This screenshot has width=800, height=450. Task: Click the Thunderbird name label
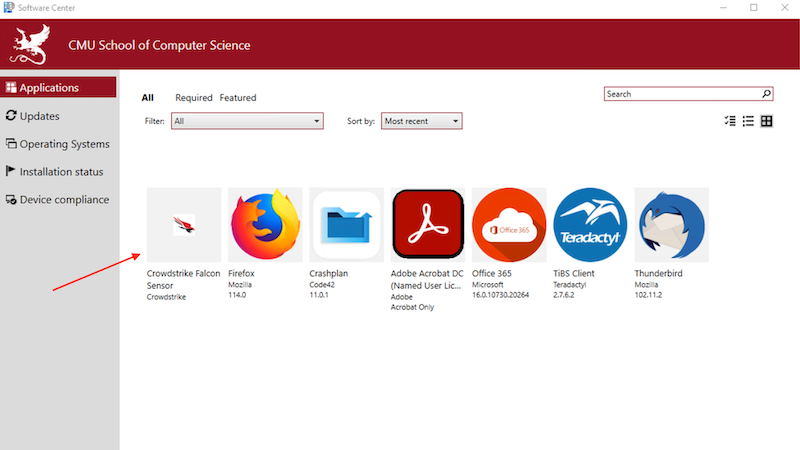[x=658, y=273]
